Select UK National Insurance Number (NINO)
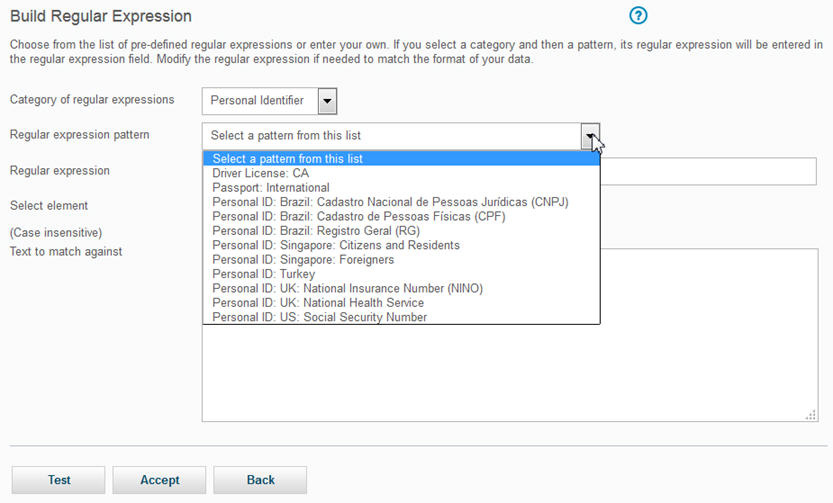Image resolution: width=833 pixels, height=503 pixels. click(348, 289)
